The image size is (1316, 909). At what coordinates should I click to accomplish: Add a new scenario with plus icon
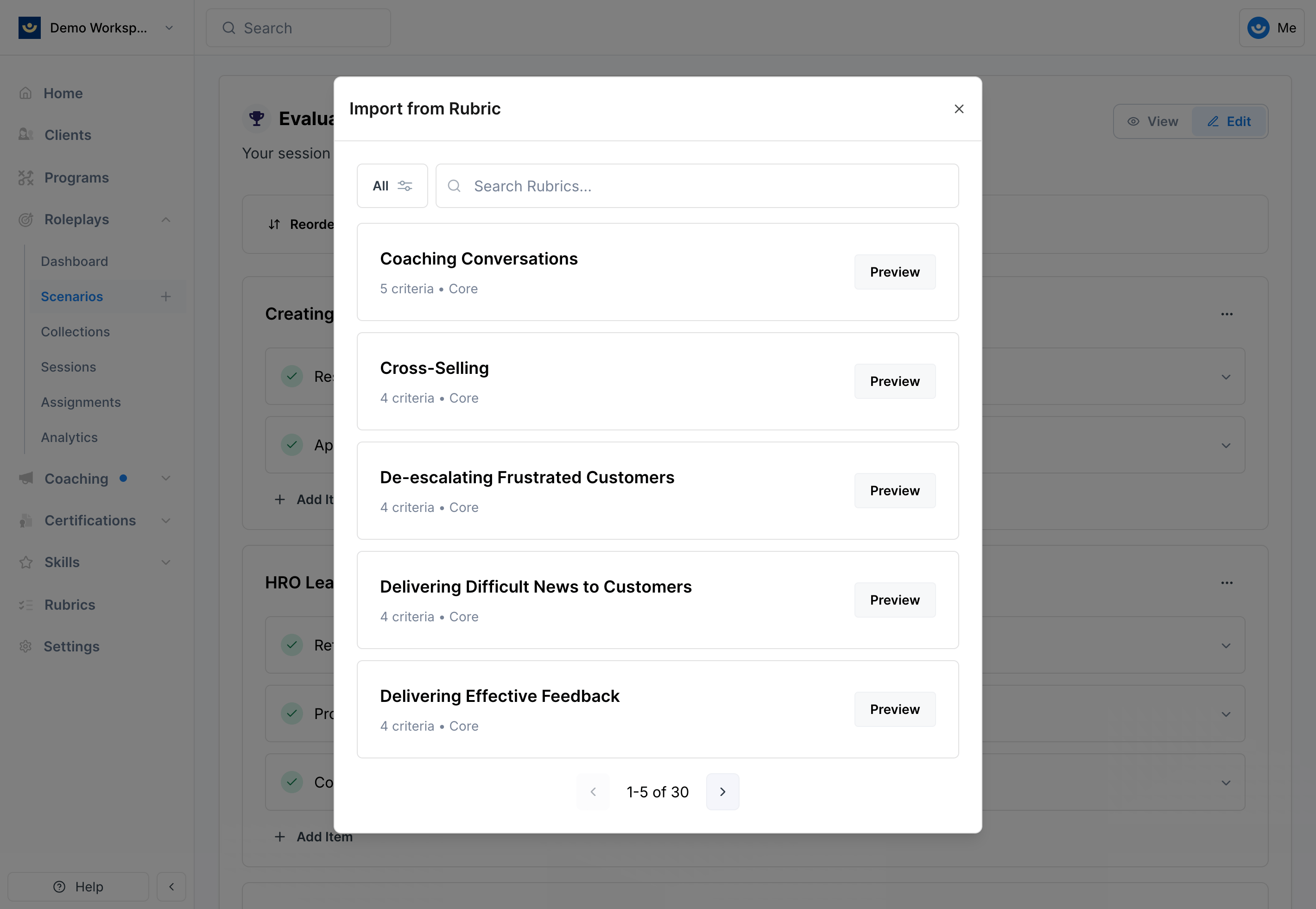(166, 297)
